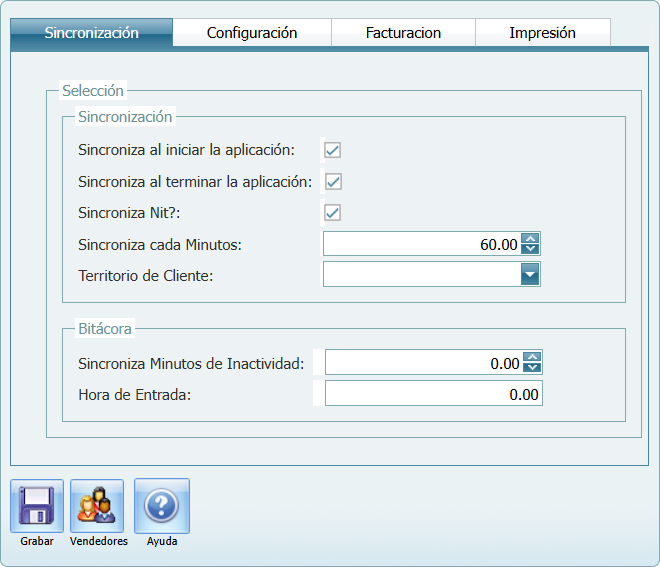Open the Ayuda help icon
The height and width of the screenshot is (567, 660).
(x=162, y=506)
